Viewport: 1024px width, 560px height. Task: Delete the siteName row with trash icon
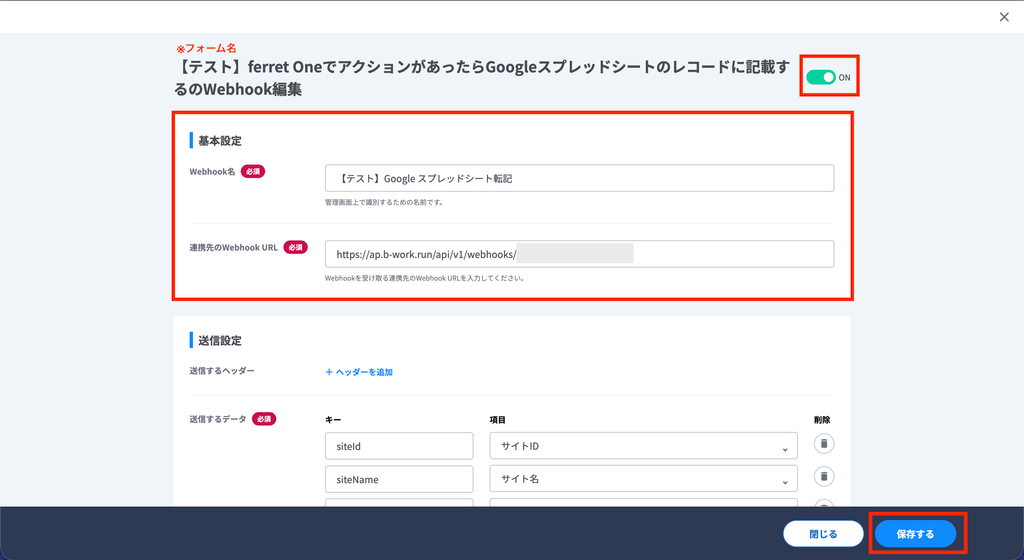click(824, 476)
